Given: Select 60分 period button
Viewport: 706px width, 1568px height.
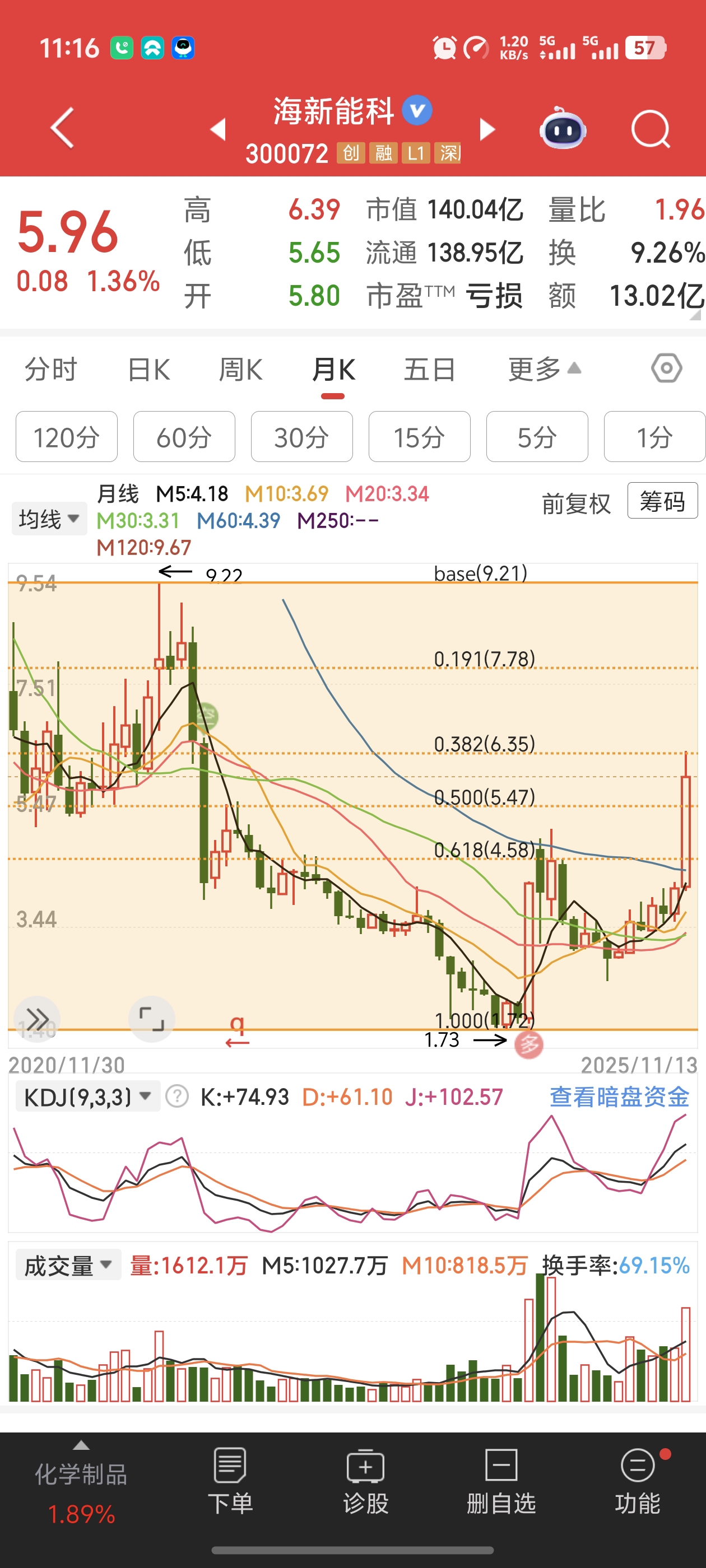Looking at the screenshot, I should [x=184, y=437].
